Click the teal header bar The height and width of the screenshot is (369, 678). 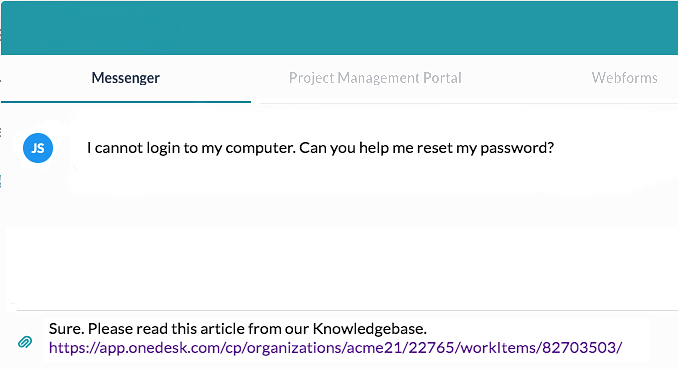(x=339, y=28)
